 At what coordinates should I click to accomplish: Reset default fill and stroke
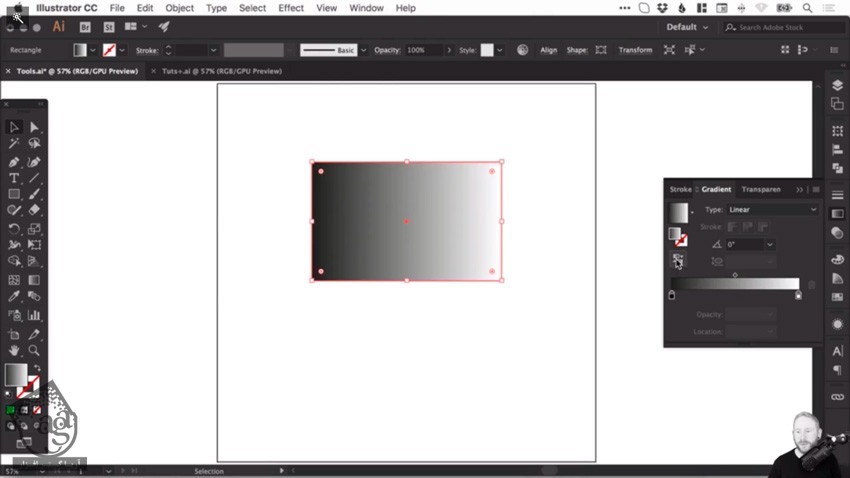pos(8,394)
